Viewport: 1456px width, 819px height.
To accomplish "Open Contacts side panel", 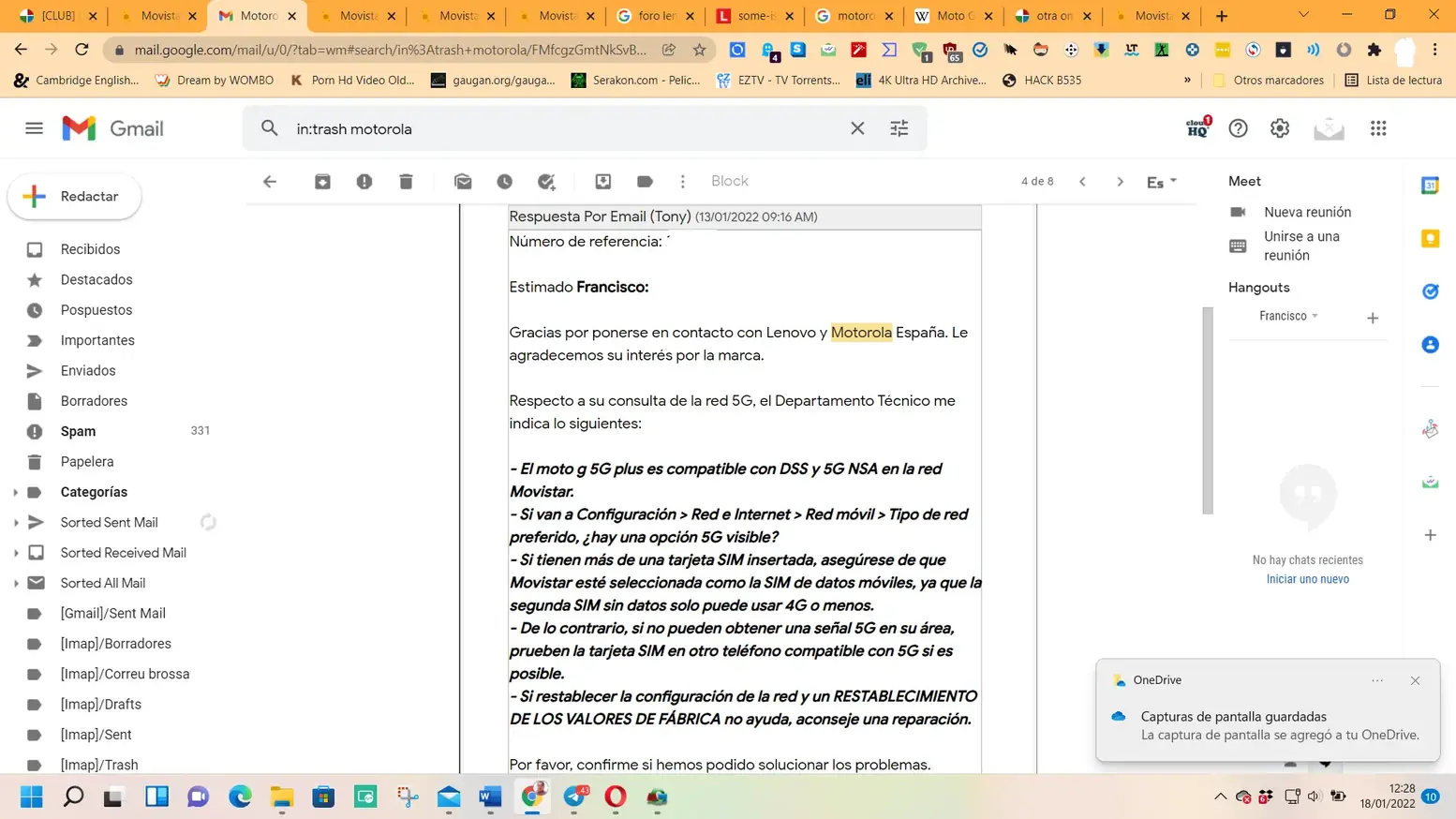I will [1431, 345].
